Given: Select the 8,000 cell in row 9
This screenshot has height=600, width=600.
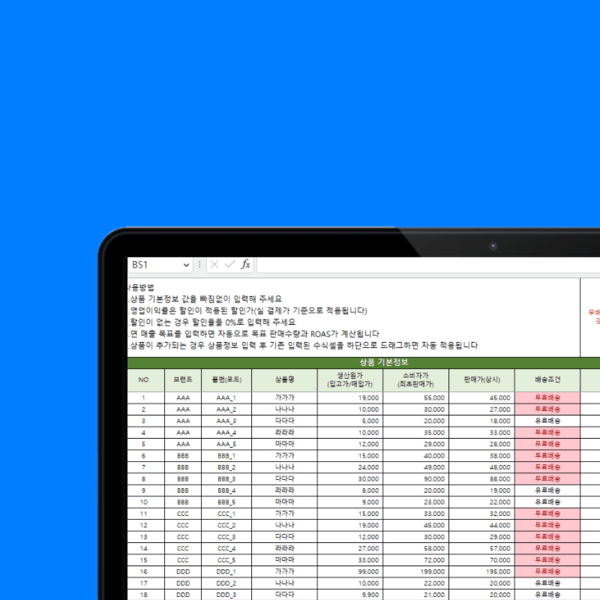Looking at the screenshot, I should click(x=350, y=491).
